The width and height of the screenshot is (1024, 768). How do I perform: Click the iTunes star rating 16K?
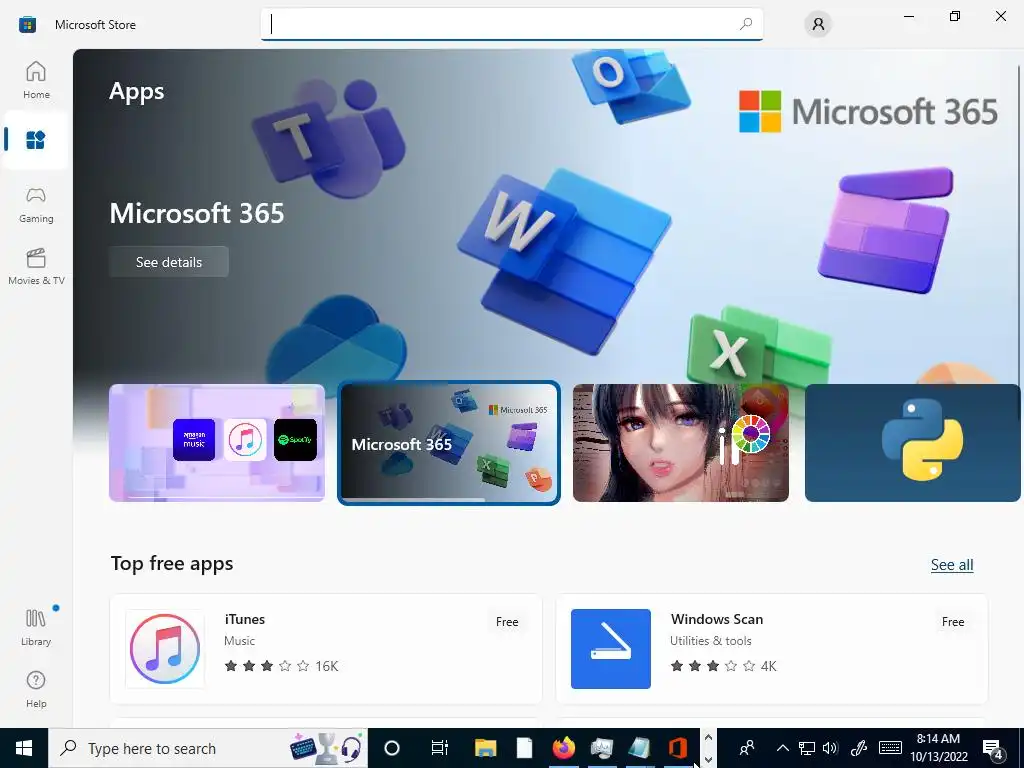[x=281, y=666]
